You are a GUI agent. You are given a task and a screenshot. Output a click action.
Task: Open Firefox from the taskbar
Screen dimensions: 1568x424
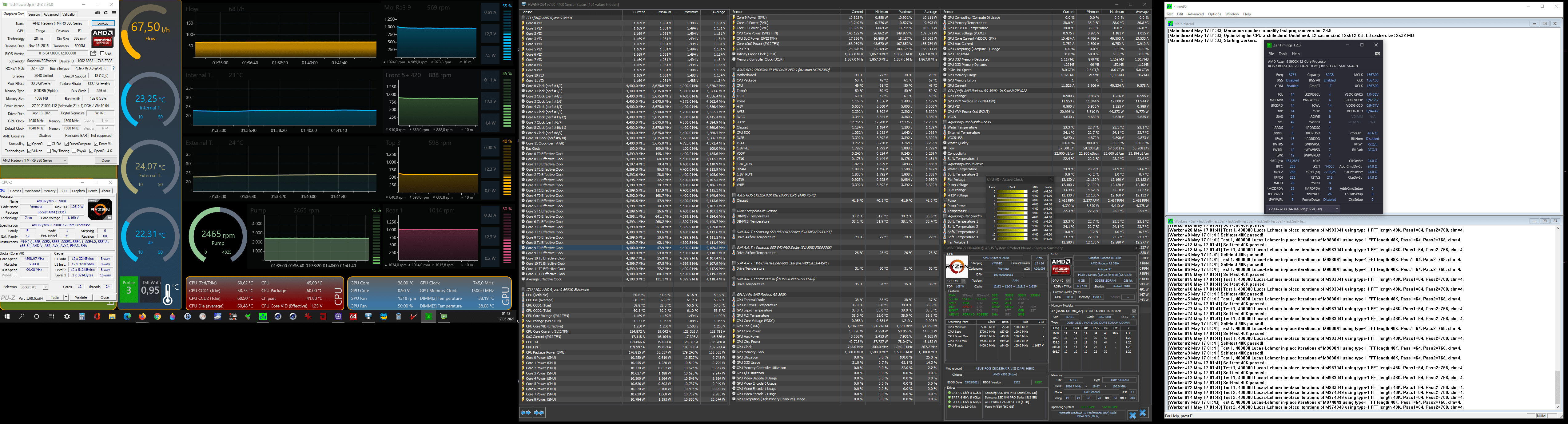click(x=142, y=316)
